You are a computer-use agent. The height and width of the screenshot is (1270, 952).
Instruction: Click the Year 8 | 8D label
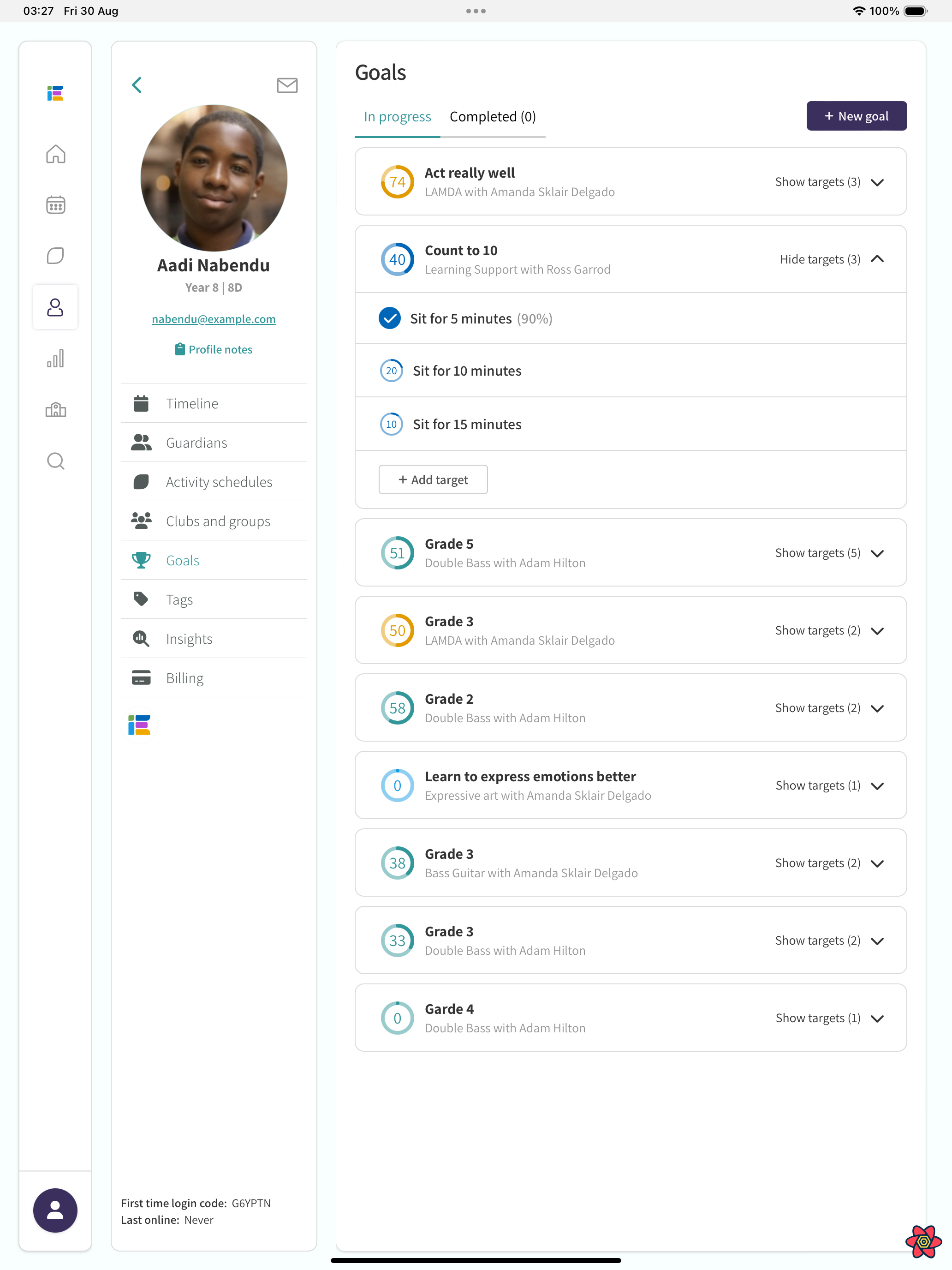214,288
